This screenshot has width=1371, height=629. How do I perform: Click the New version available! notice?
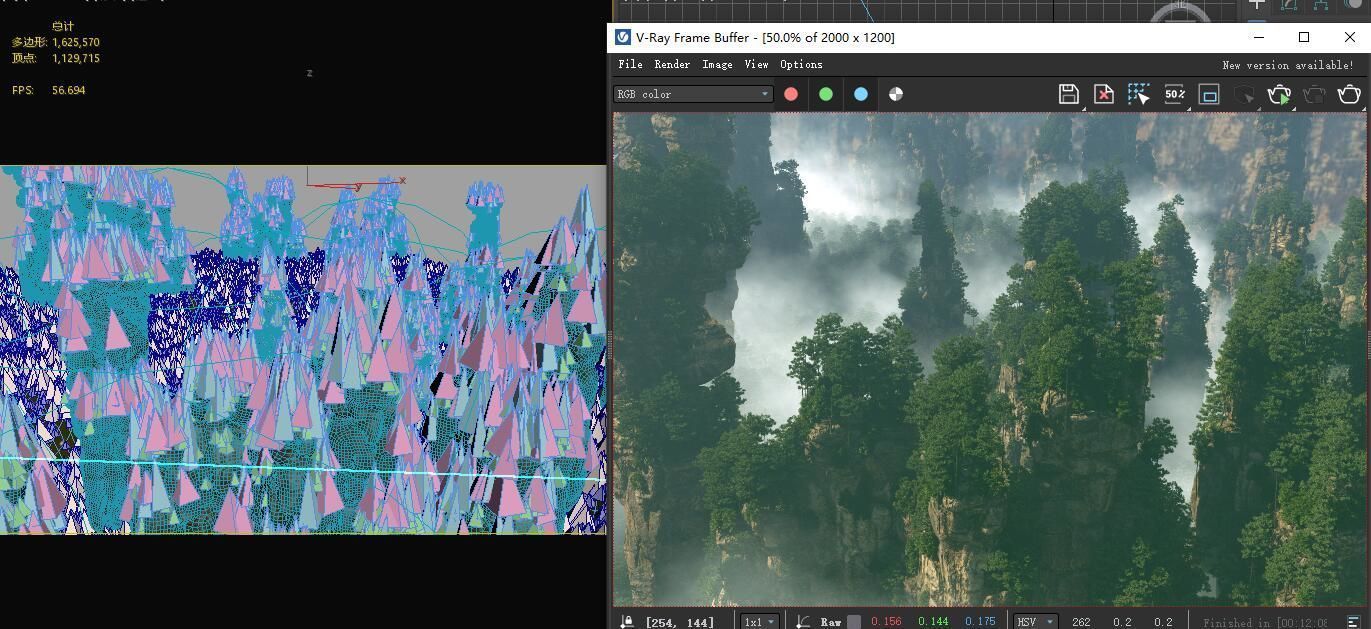1288,65
